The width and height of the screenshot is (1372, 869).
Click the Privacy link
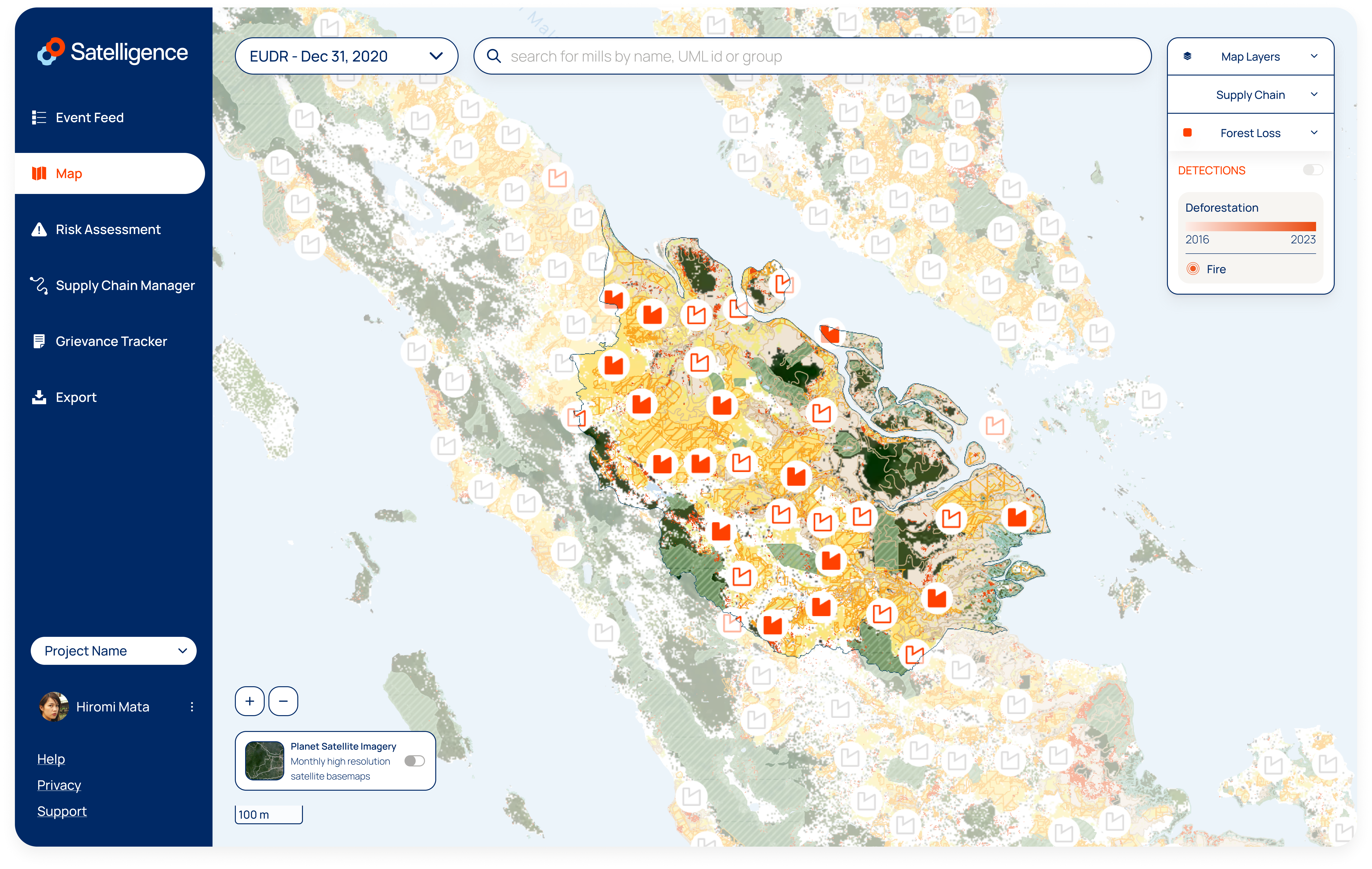59,785
